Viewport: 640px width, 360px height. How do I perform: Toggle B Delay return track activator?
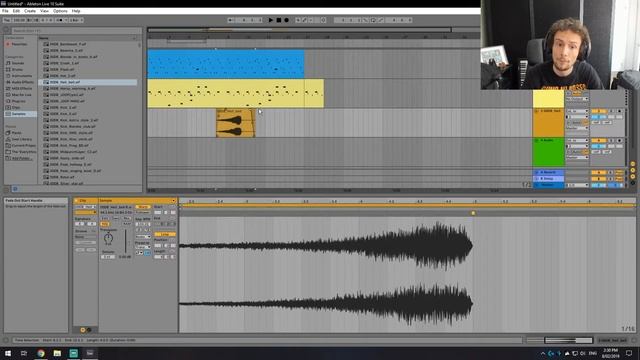[x=598, y=179]
